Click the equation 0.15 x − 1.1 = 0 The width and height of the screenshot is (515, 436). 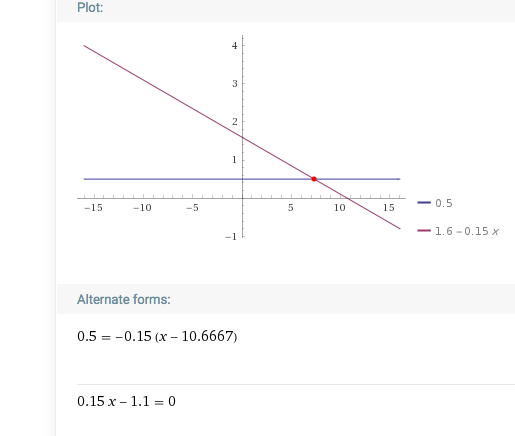[x=126, y=401]
